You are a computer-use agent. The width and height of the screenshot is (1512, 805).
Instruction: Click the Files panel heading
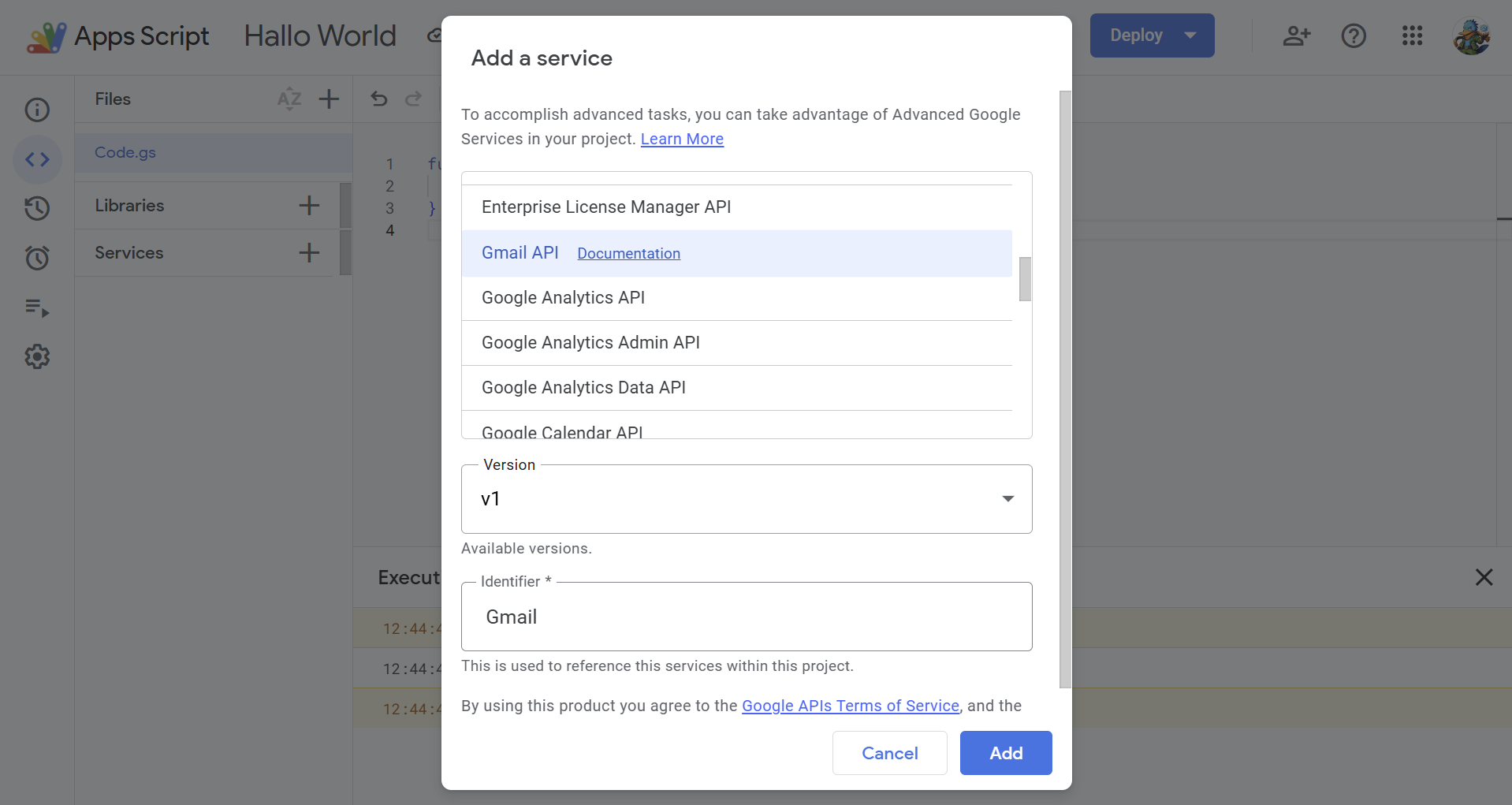point(113,99)
